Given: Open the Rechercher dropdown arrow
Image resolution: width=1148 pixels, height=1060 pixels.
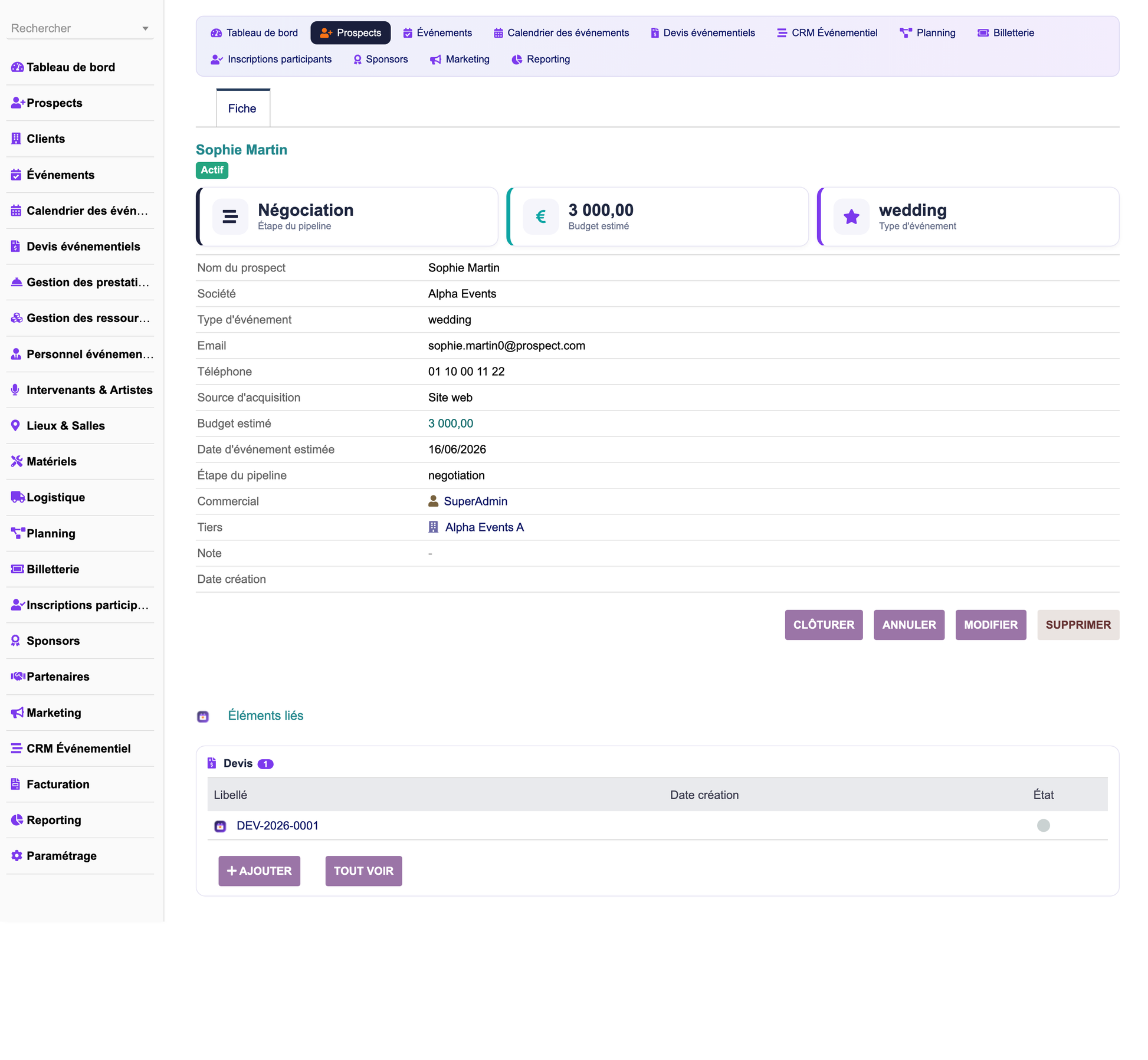Looking at the screenshot, I should coord(145,29).
